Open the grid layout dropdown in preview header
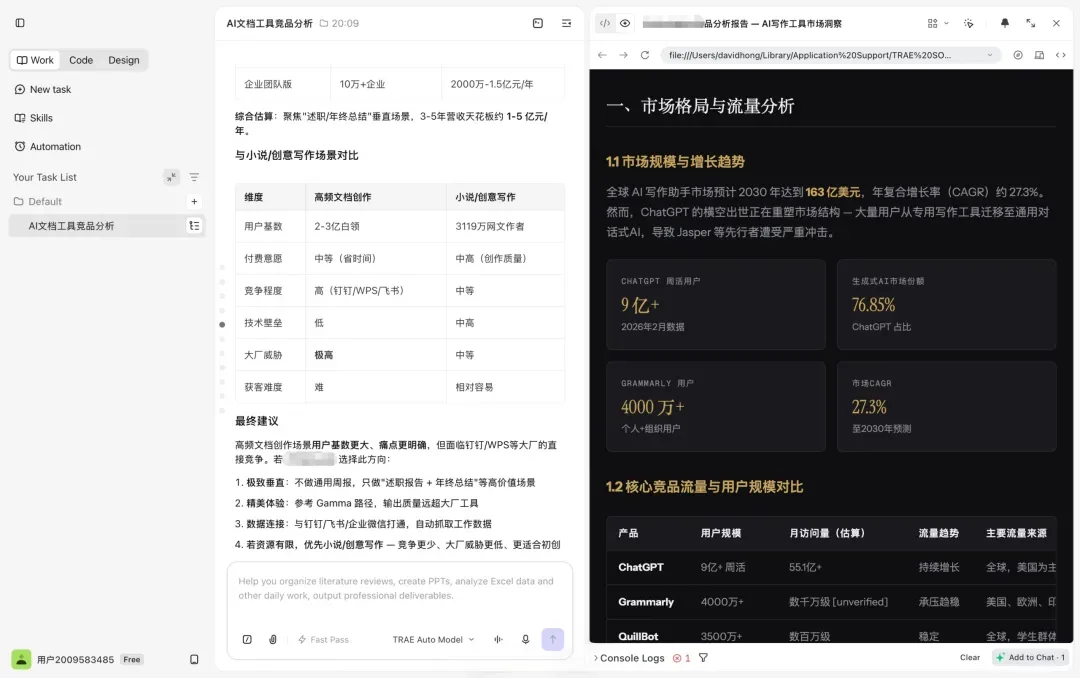The height and width of the screenshot is (678, 1080). (x=937, y=23)
